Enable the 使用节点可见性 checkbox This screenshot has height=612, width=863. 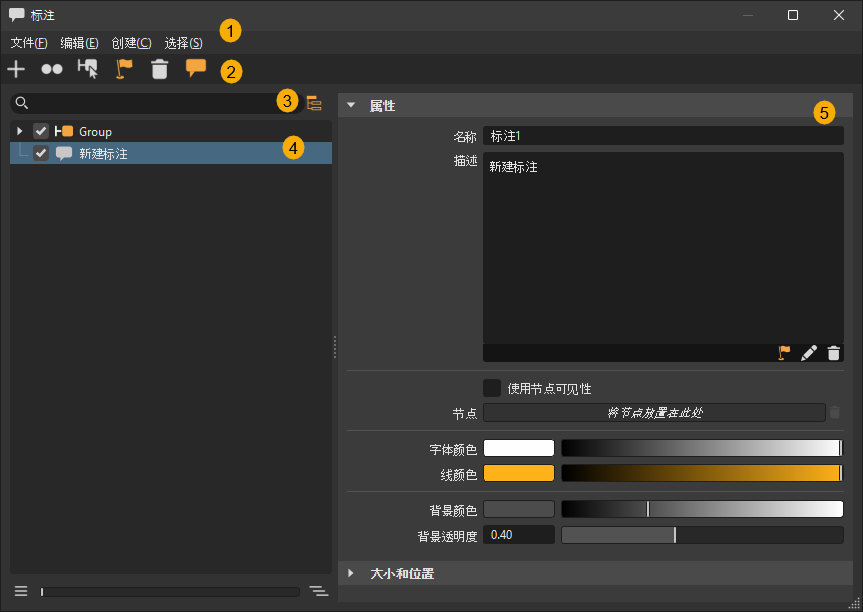click(491, 388)
